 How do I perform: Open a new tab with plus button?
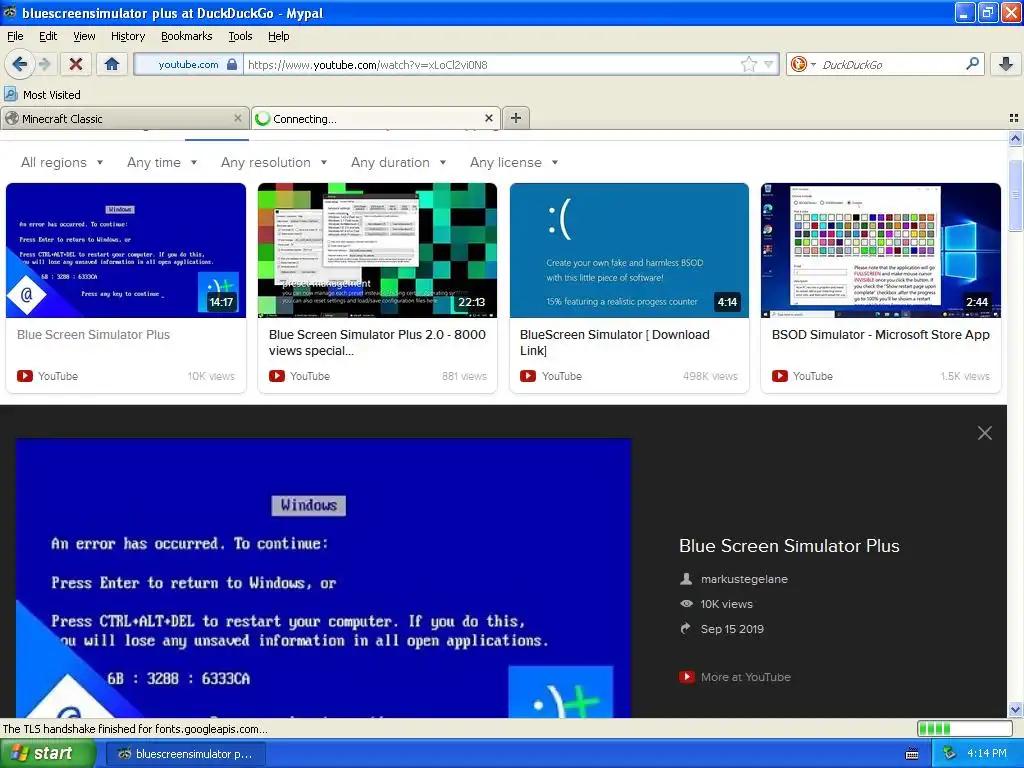click(x=516, y=118)
